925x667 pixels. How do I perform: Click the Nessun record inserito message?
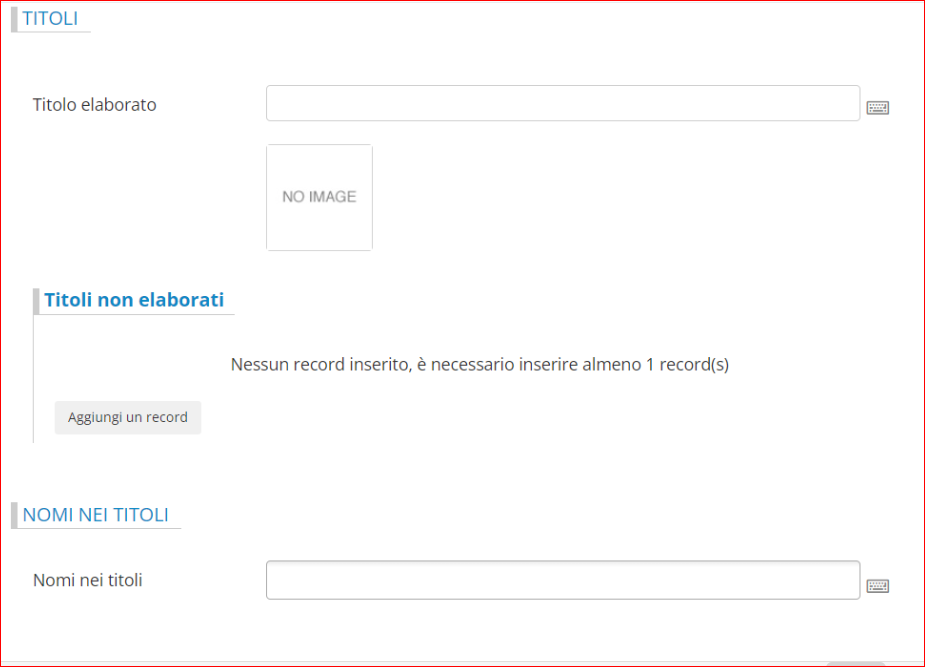[x=480, y=365]
